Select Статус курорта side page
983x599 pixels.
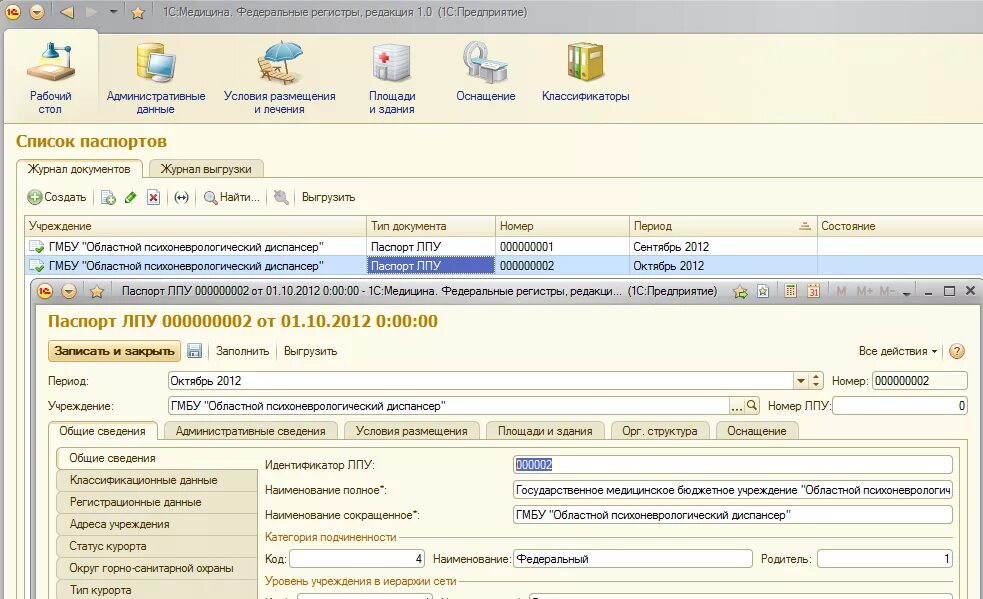pos(157,546)
